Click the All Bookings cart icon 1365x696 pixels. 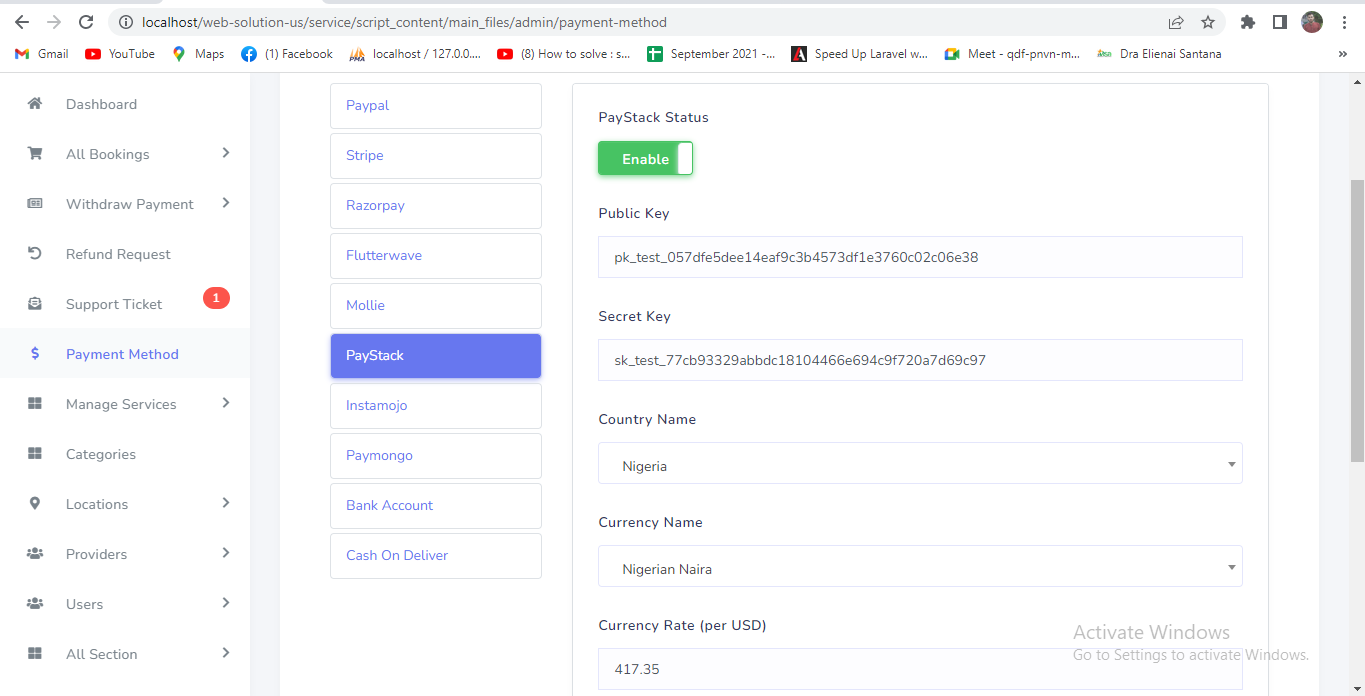coord(35,154)
